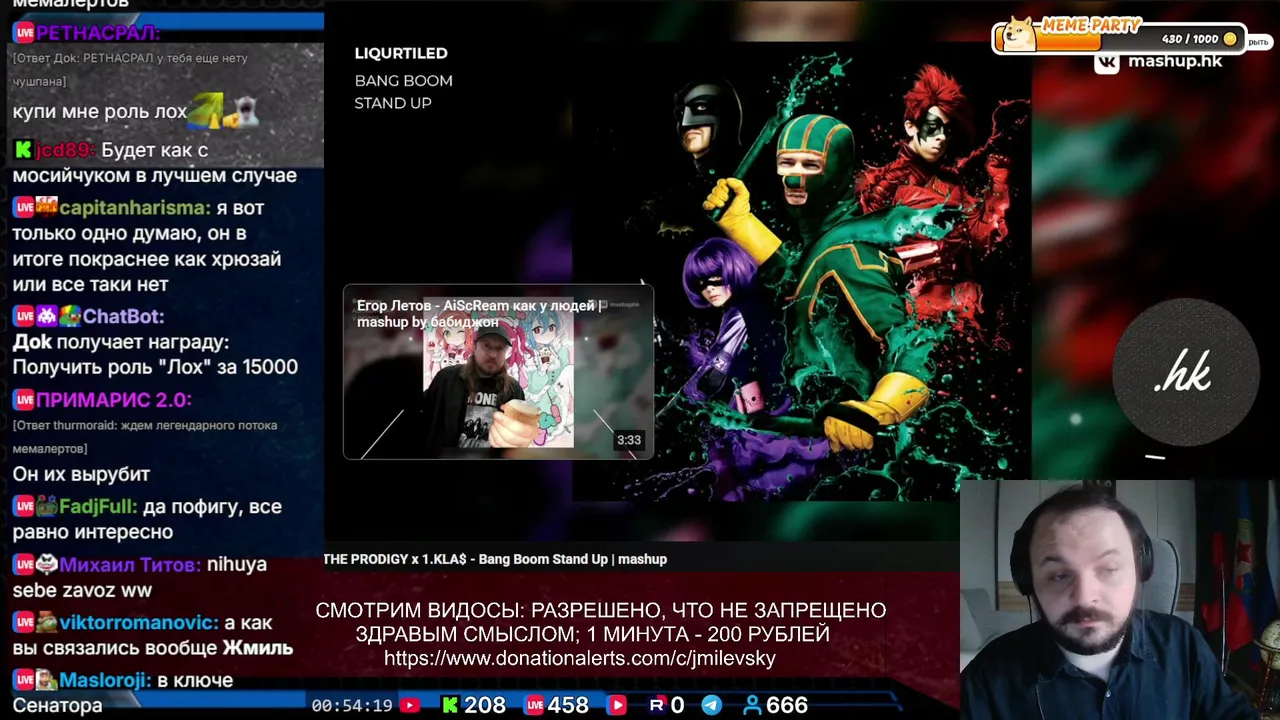Click the 3:33 duration label on the thumbnail
Image resolution: width=1280 pixels, height=720 pixels.
point(628,440)
